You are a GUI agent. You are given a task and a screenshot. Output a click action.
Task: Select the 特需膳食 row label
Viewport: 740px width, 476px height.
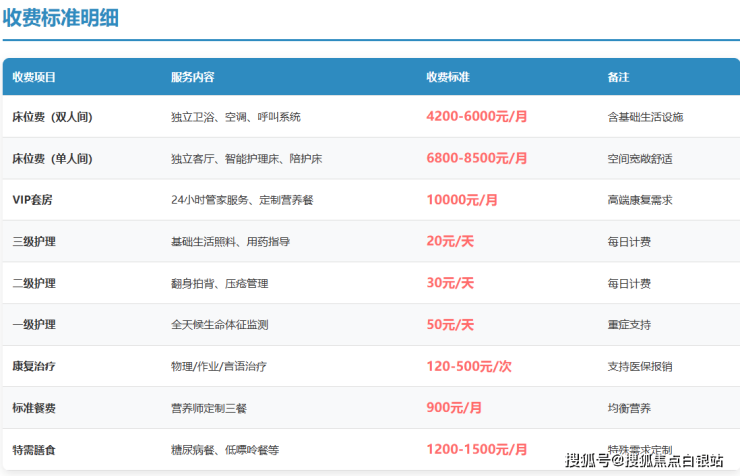tap(34, 450)
